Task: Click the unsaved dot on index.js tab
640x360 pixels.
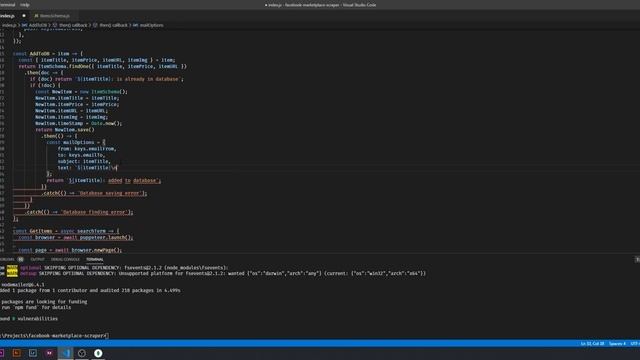Action: 24,16
